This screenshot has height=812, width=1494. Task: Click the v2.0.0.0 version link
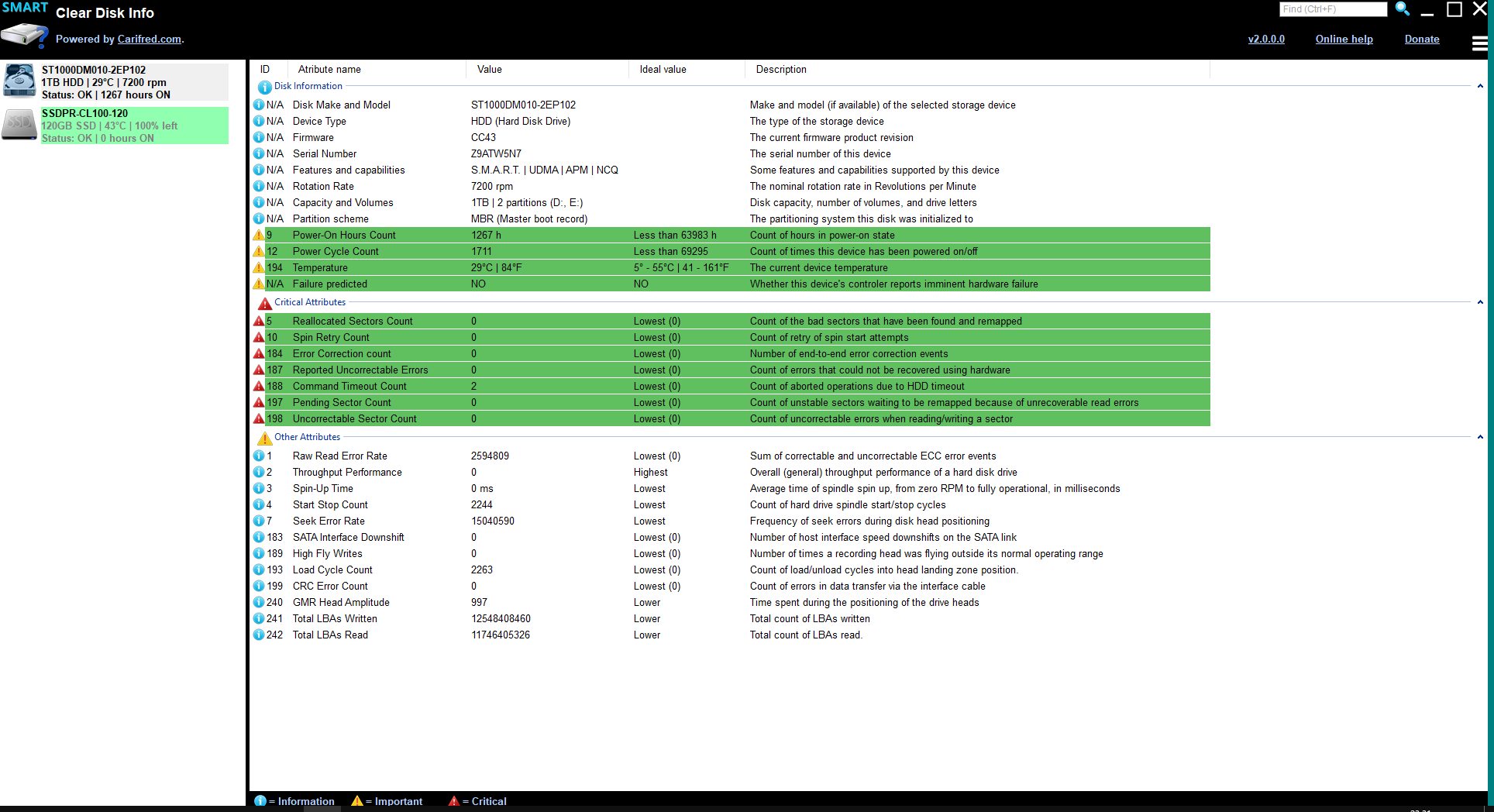pyautogui.click(x=1266, y=40)
